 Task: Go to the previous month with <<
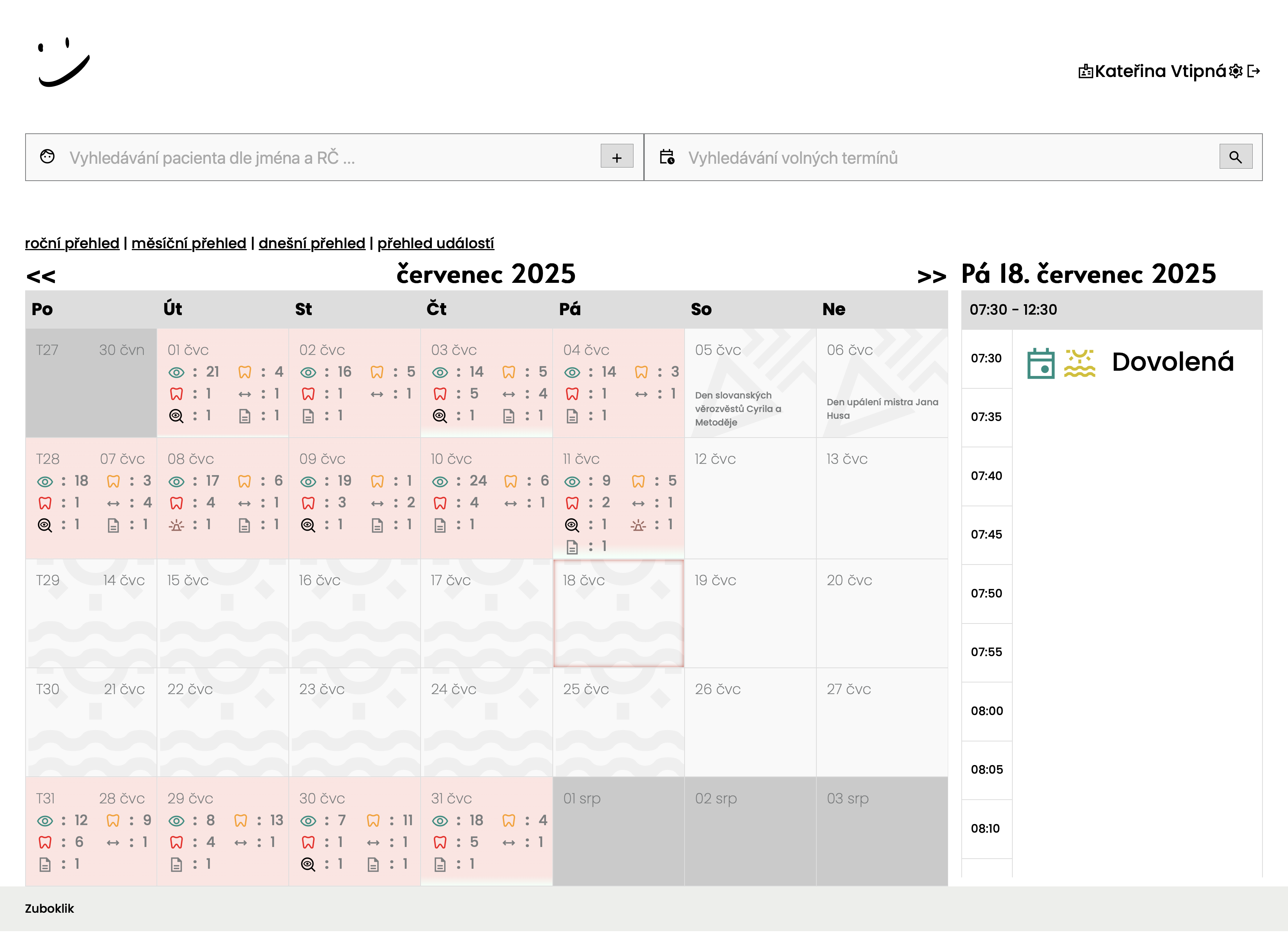tap(41, 277)
